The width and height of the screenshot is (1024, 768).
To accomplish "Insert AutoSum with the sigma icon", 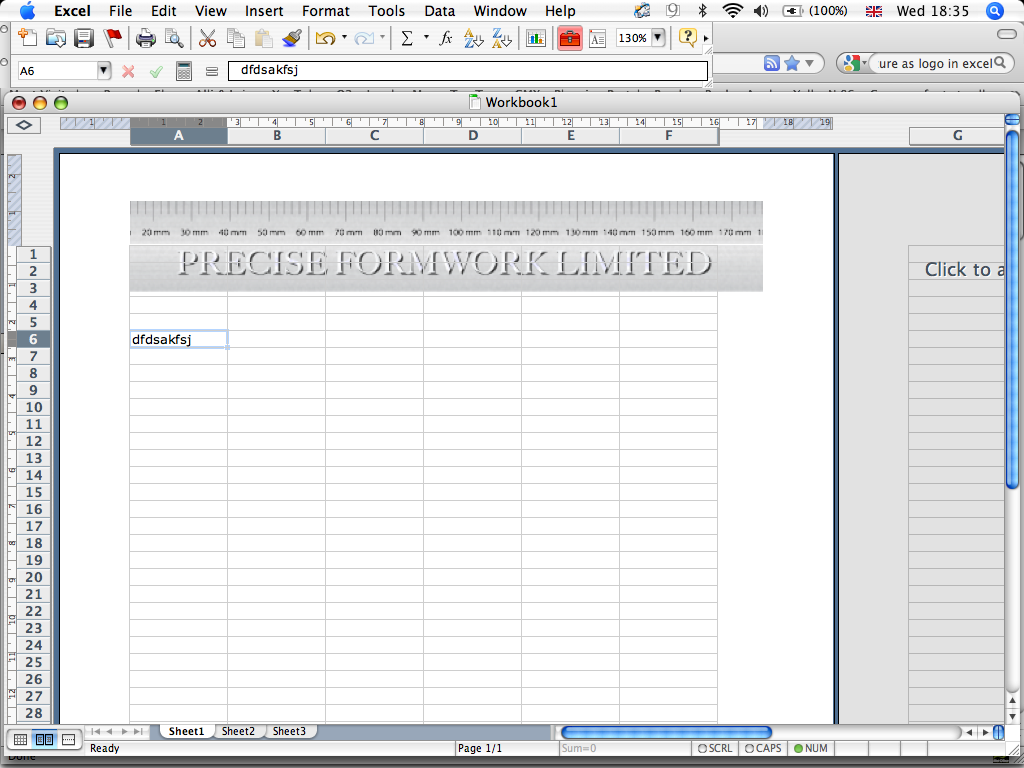I will point(407,38).
